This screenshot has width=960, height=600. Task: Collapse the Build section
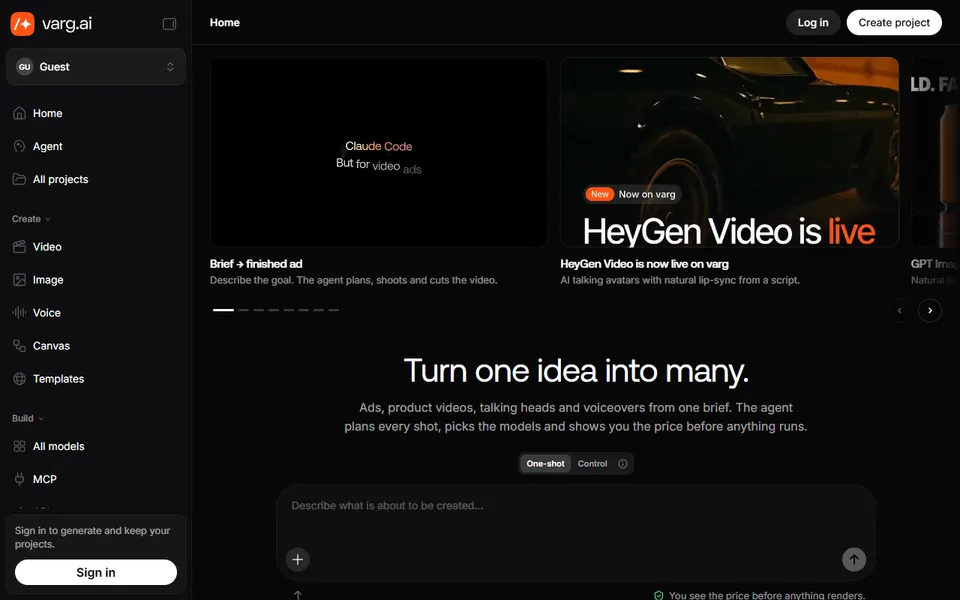point(28,419)
